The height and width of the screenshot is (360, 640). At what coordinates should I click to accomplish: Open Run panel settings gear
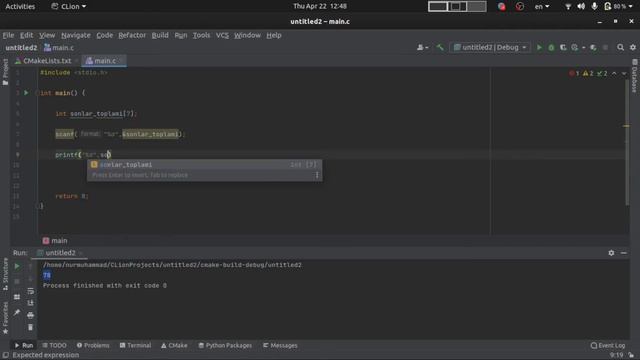click(611, 253)
